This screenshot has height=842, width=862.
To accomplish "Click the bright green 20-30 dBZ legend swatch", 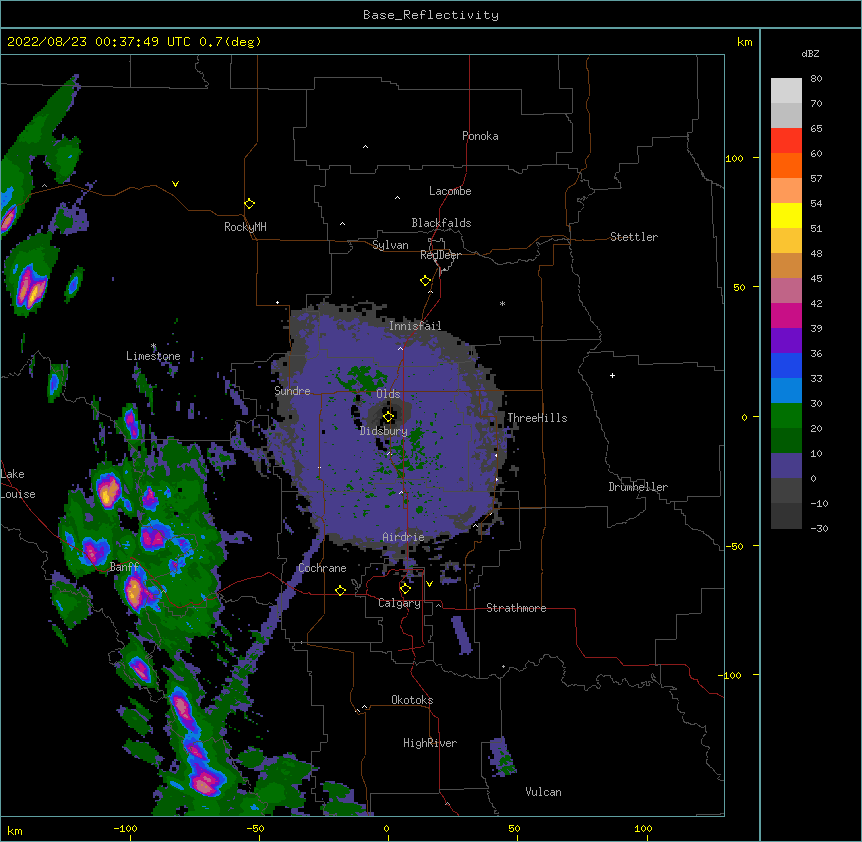I will 786,416.
